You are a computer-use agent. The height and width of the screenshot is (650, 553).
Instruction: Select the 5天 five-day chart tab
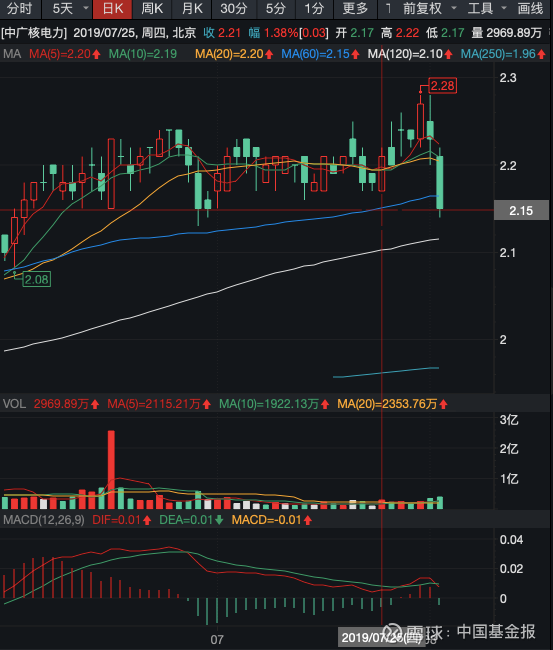63,9
